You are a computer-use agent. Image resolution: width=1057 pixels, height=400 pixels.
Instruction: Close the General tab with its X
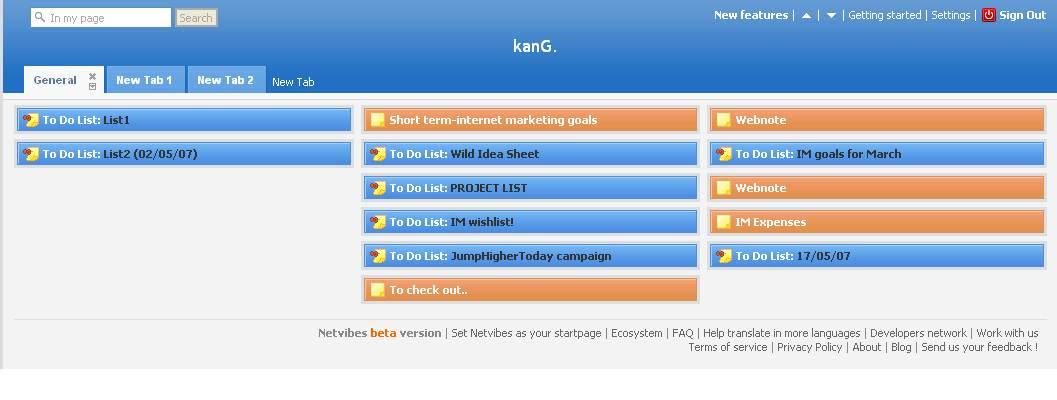tap(92, 76)
